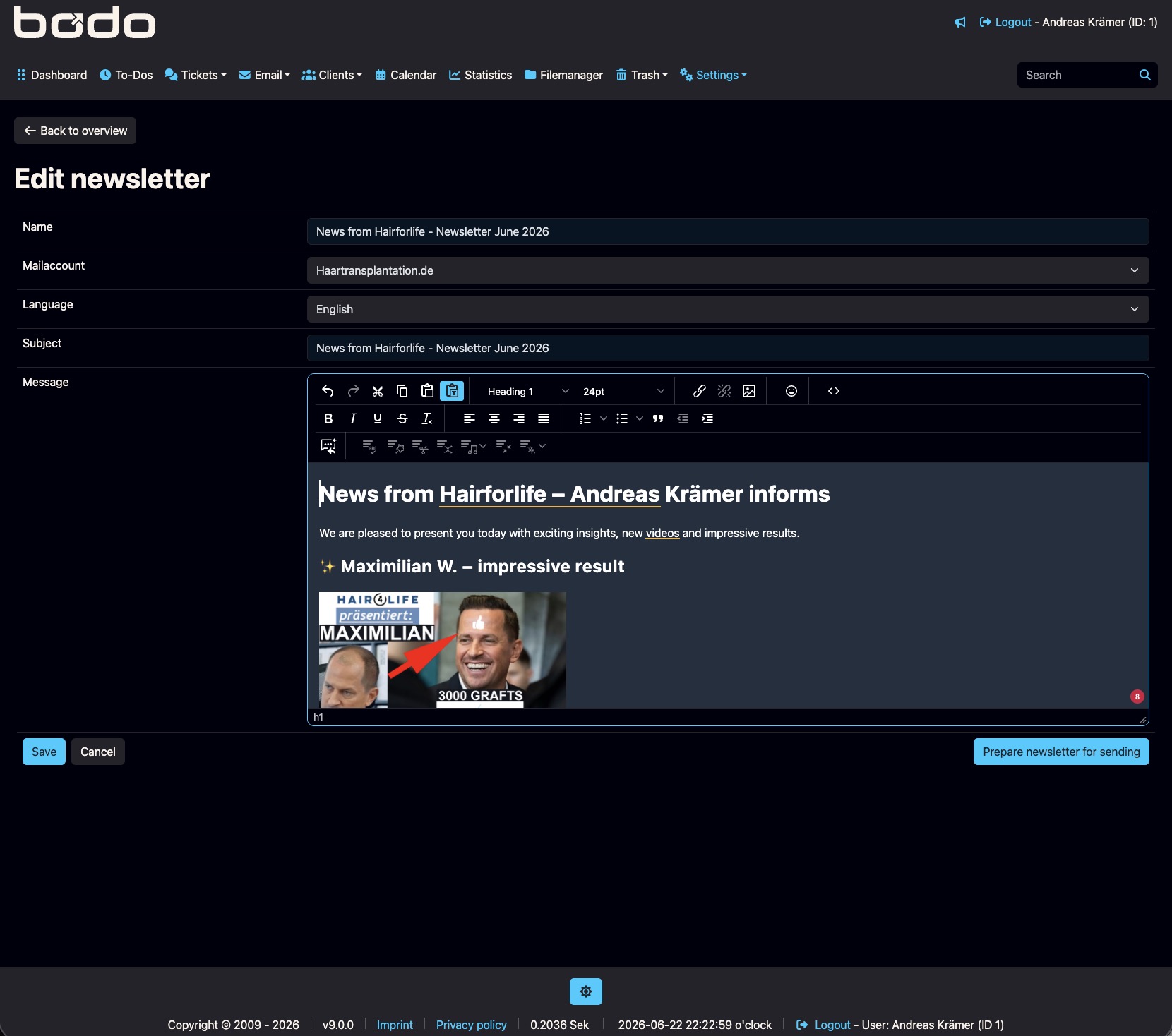The image size is (1172, 1036).
Task: Open the Statistics page
Action: (481, 75)
